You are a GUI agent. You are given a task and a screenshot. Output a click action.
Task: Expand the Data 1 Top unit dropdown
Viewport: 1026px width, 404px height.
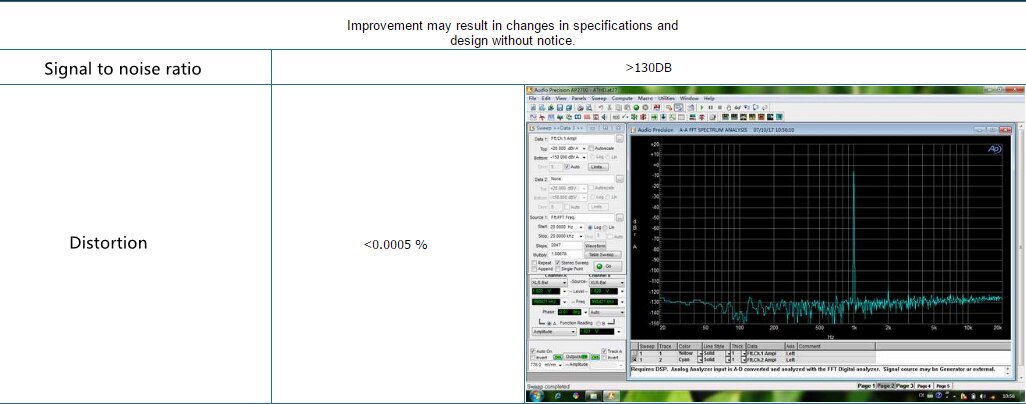tap(584, 148)
